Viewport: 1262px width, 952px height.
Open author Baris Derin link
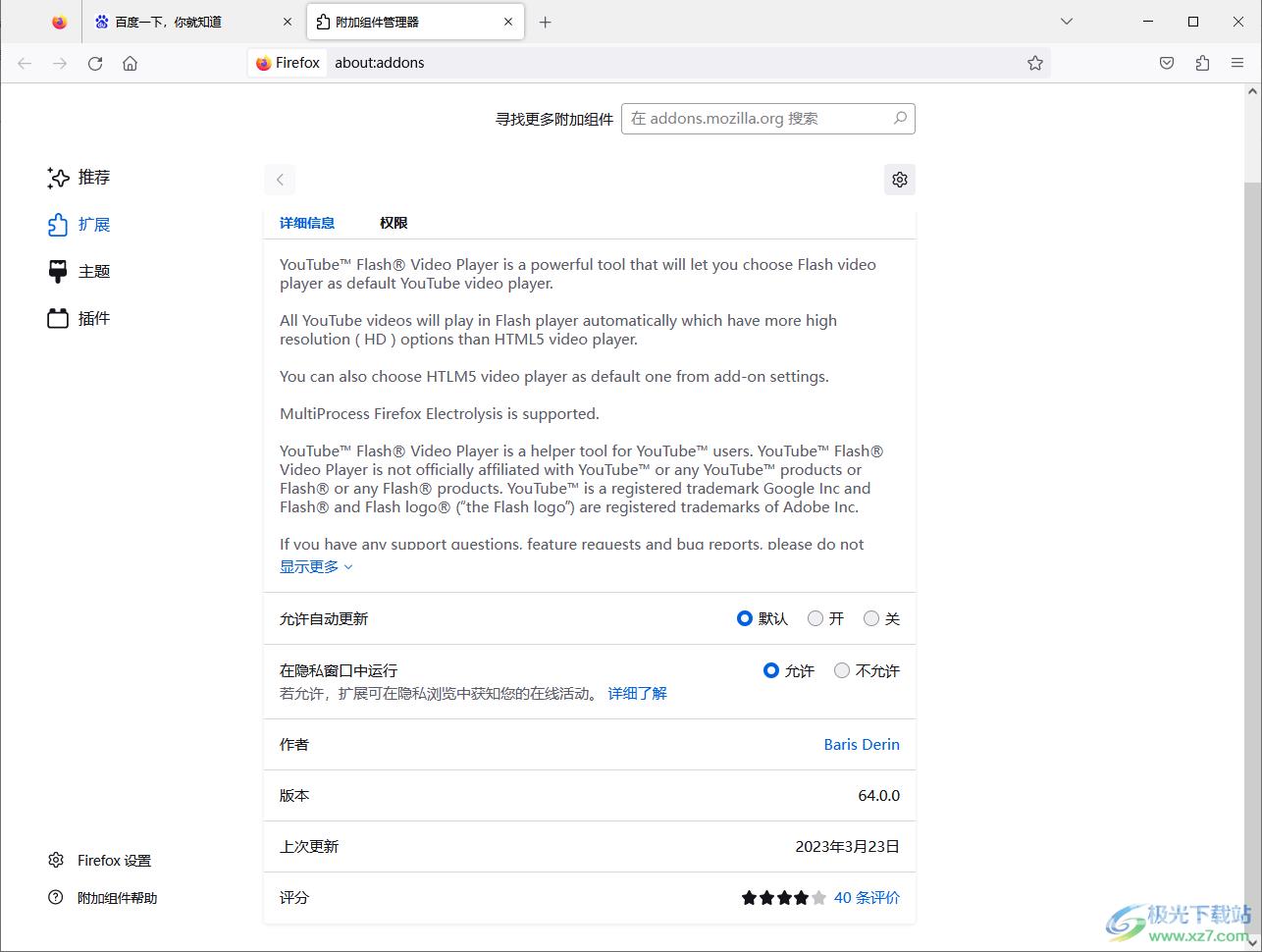pos(862,744)
